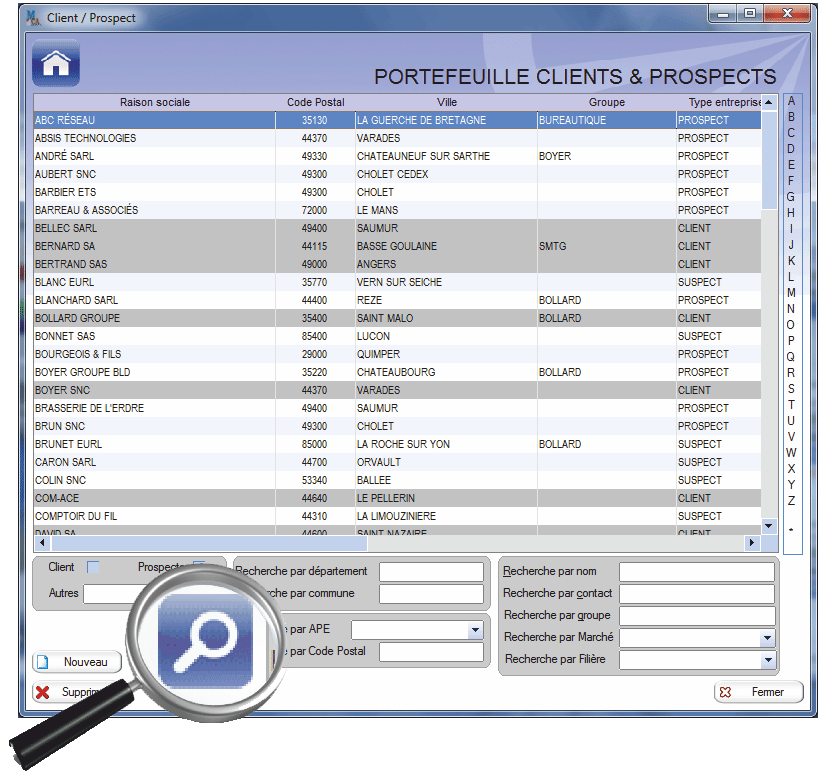Click the scroll left arrow of table

42,543
